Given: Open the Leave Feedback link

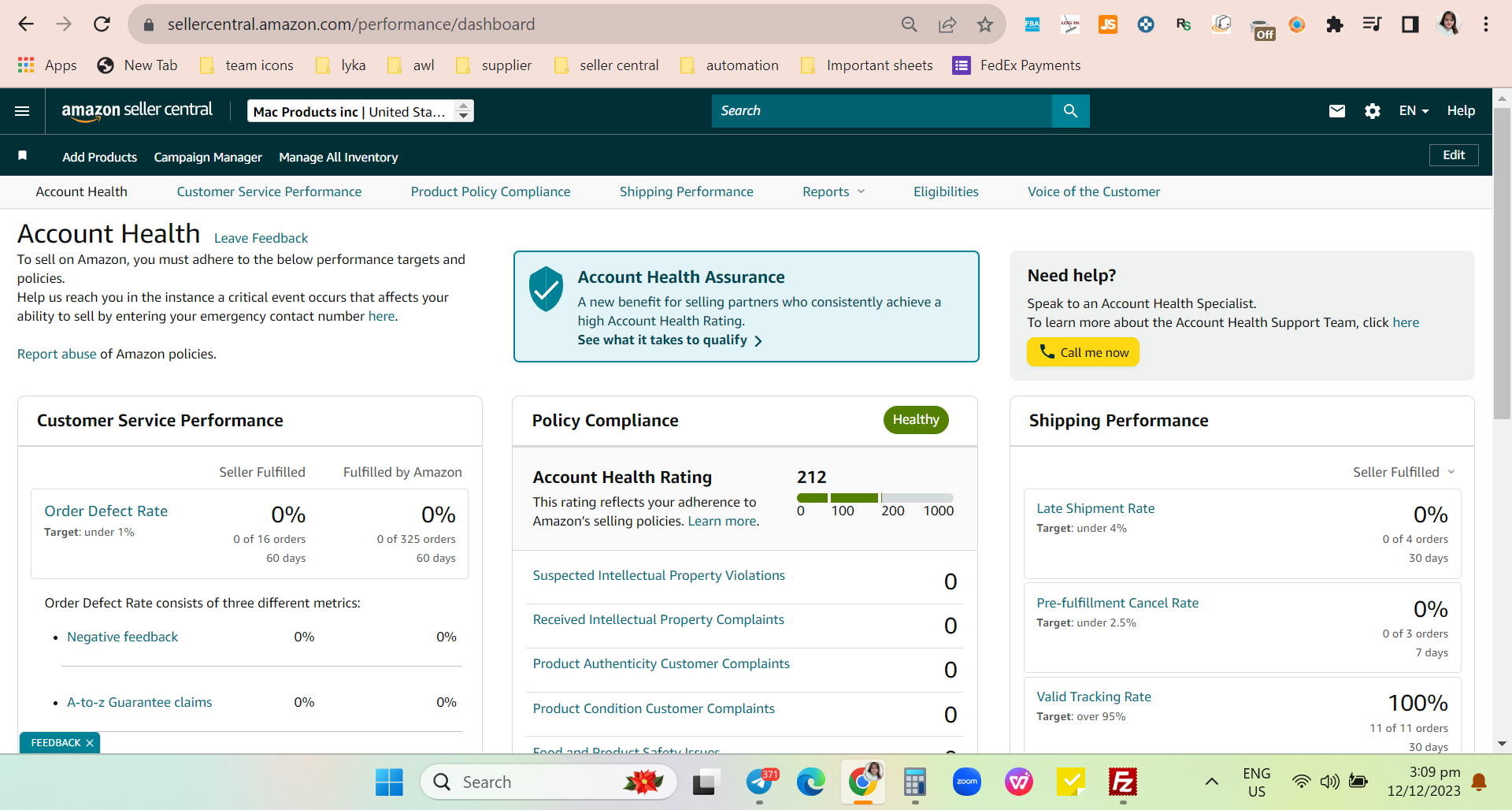Looking at the screenshot, I should (x=261, y=238).
